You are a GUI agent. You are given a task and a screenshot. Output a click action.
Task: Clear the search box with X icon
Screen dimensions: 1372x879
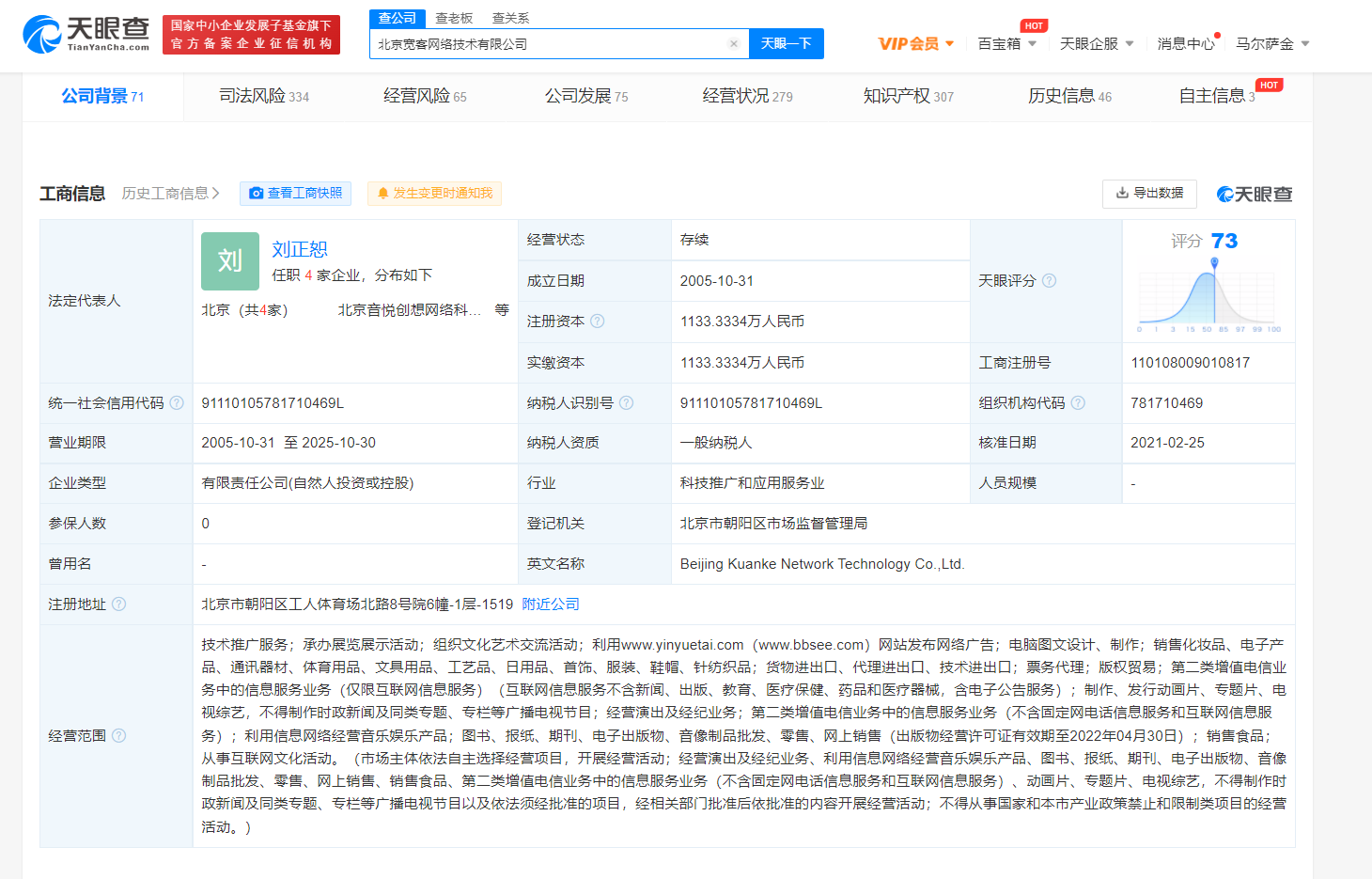click(734, 44)
